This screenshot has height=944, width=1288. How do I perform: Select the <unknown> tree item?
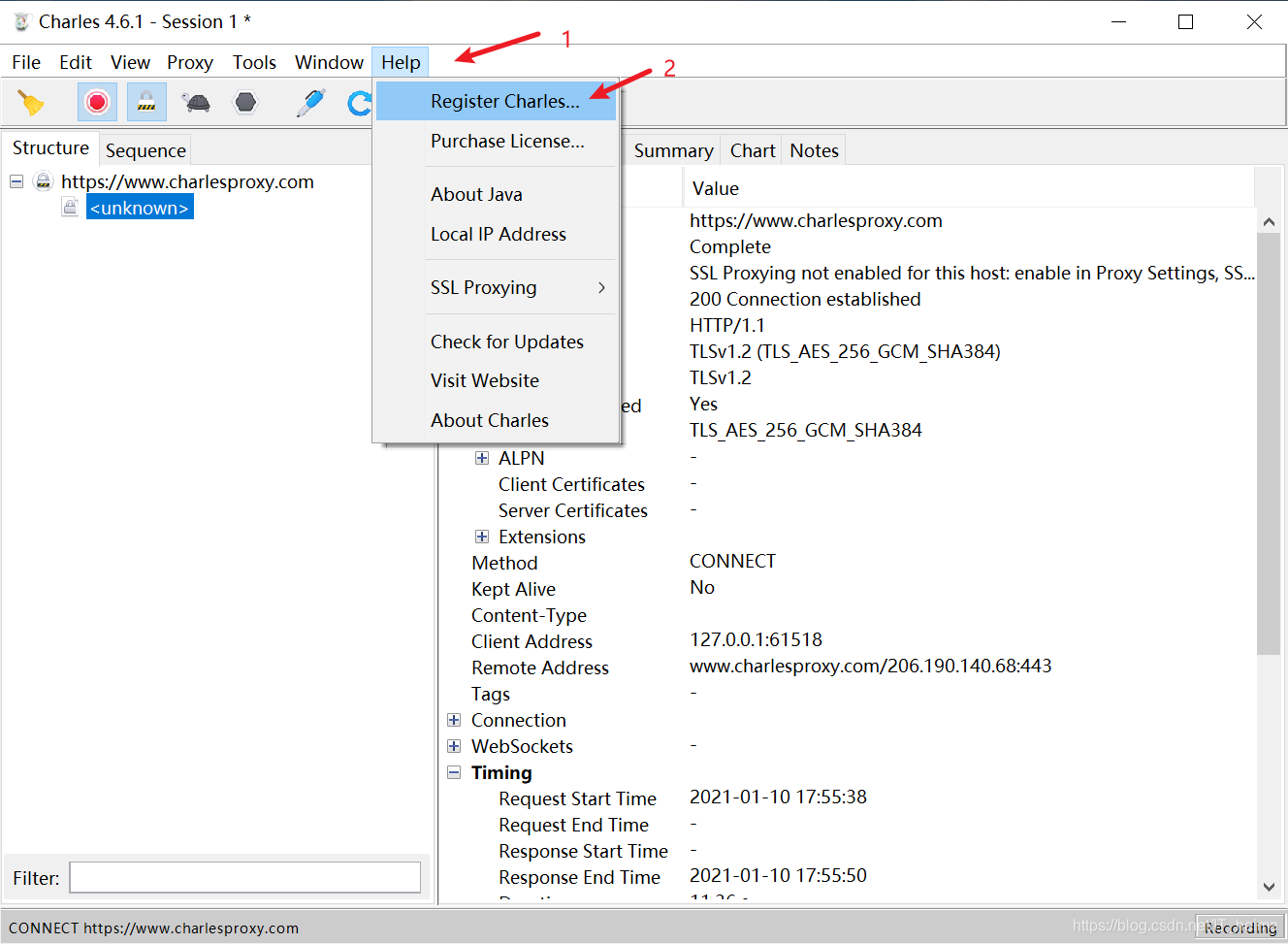(x=140, y=208)
